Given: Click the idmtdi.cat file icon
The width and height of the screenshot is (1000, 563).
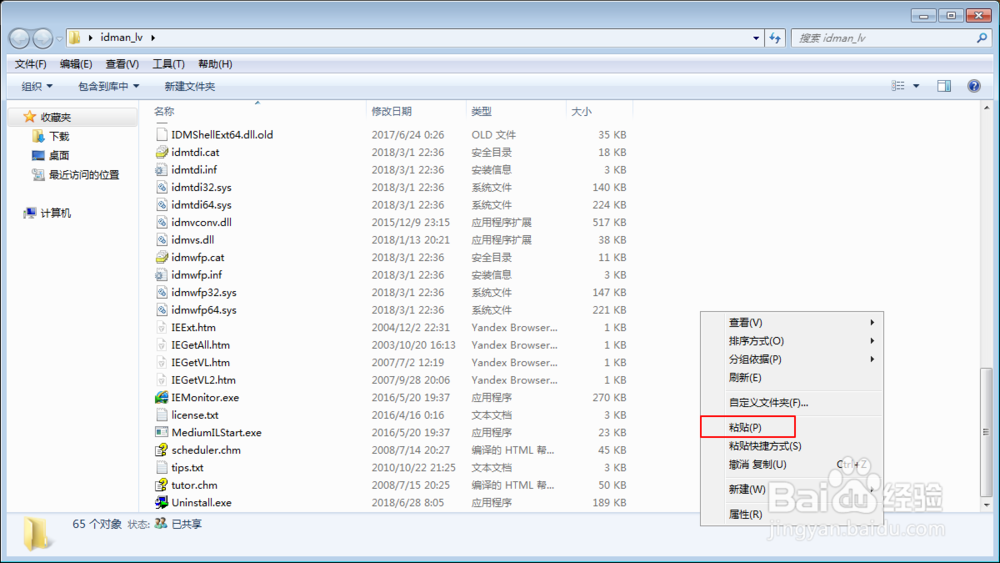Looking at the screenshot, I should 162,152.
